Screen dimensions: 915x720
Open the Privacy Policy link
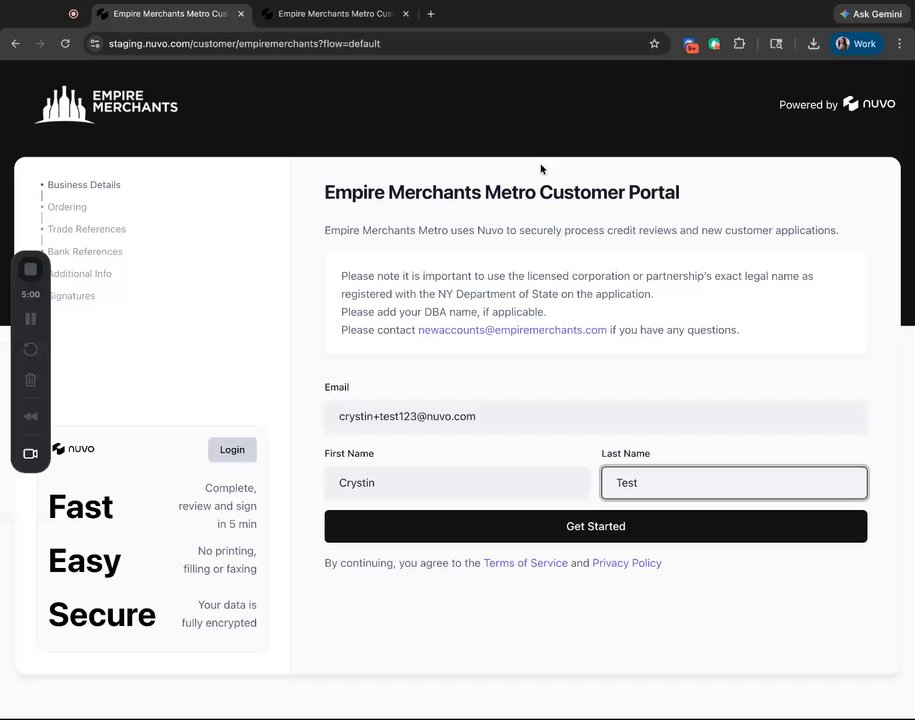coord(627,563)
